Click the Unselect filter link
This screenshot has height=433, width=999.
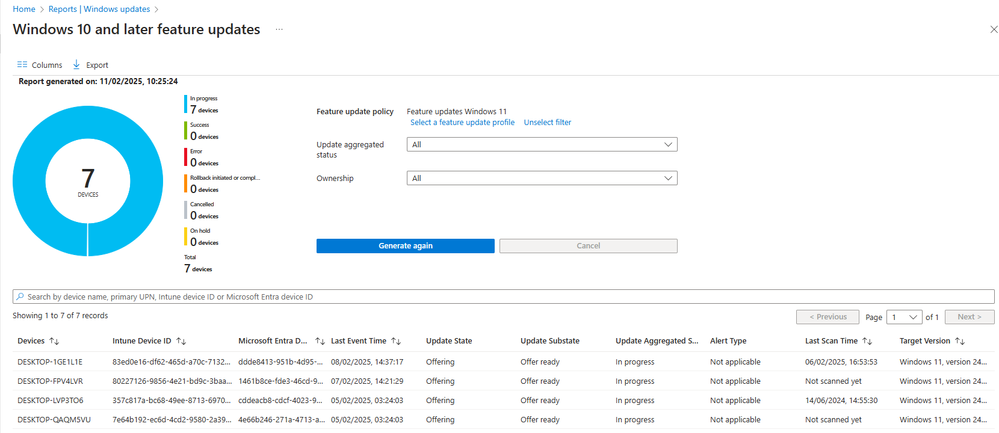click(x=547, y=122)
